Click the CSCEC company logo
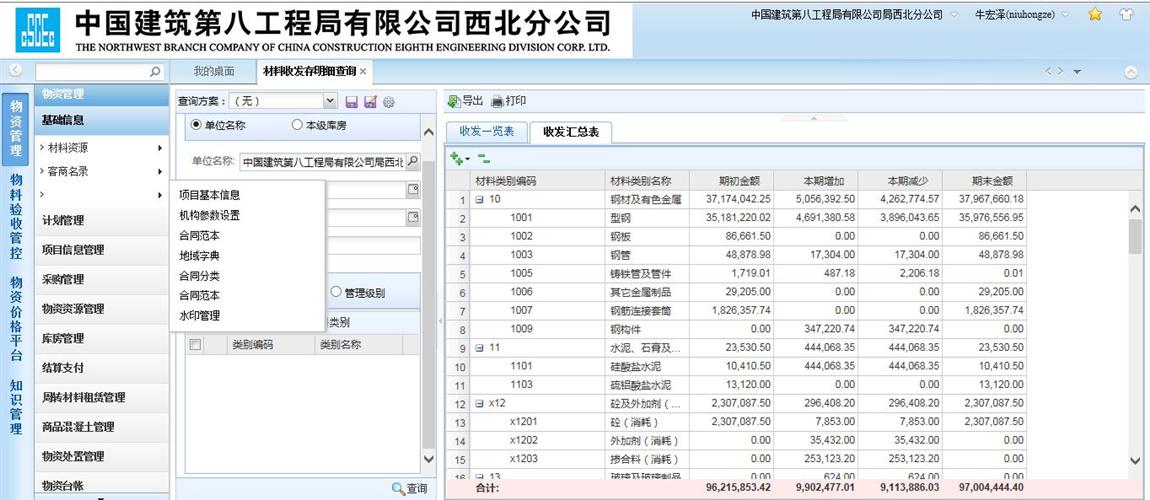Screen dimensions: 1150x500 click(x=37, y=30)
